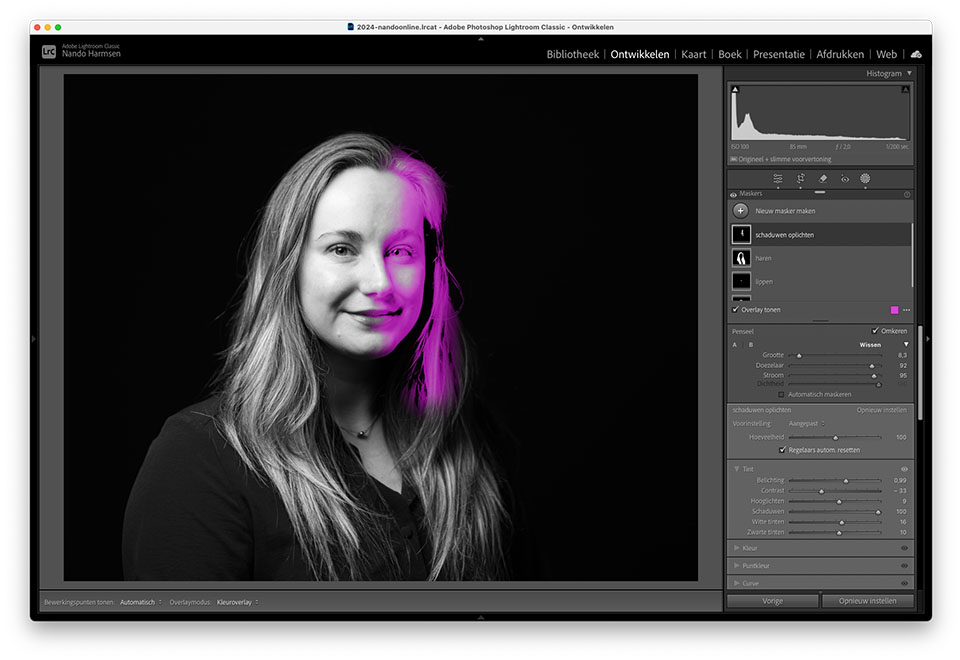The height and width of the screenshot is (660, 960).
Task: Show the filmstrip via bottom edge arrow
Action: click(x=481, y=617)
